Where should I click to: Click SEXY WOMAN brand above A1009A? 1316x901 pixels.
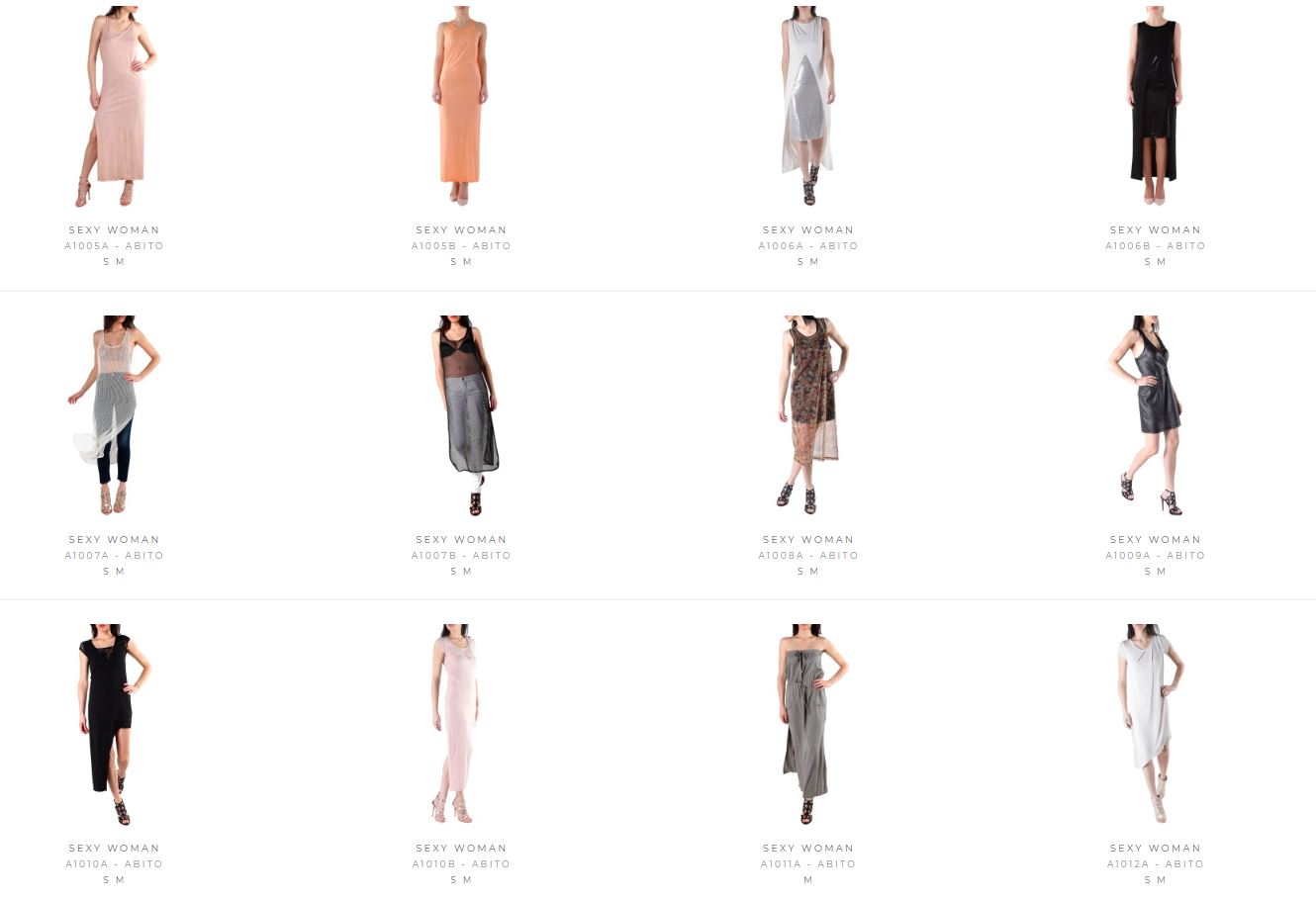(x=1155, y=540)
